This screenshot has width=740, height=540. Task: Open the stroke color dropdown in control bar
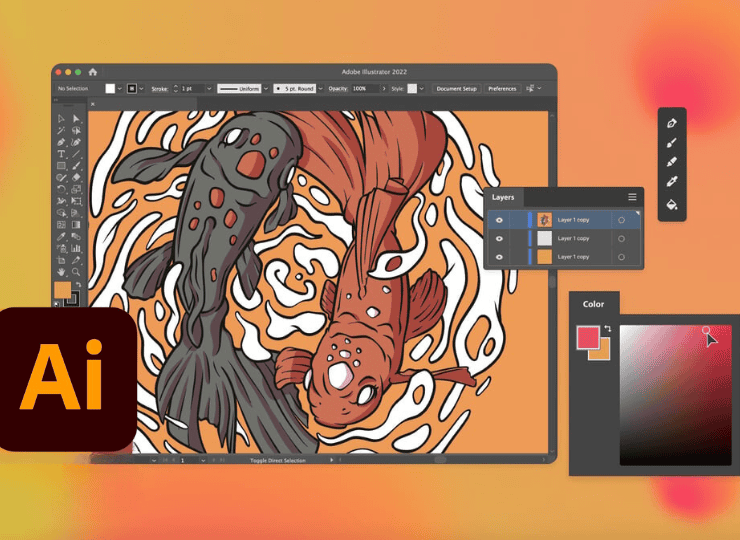coord(142,88)
